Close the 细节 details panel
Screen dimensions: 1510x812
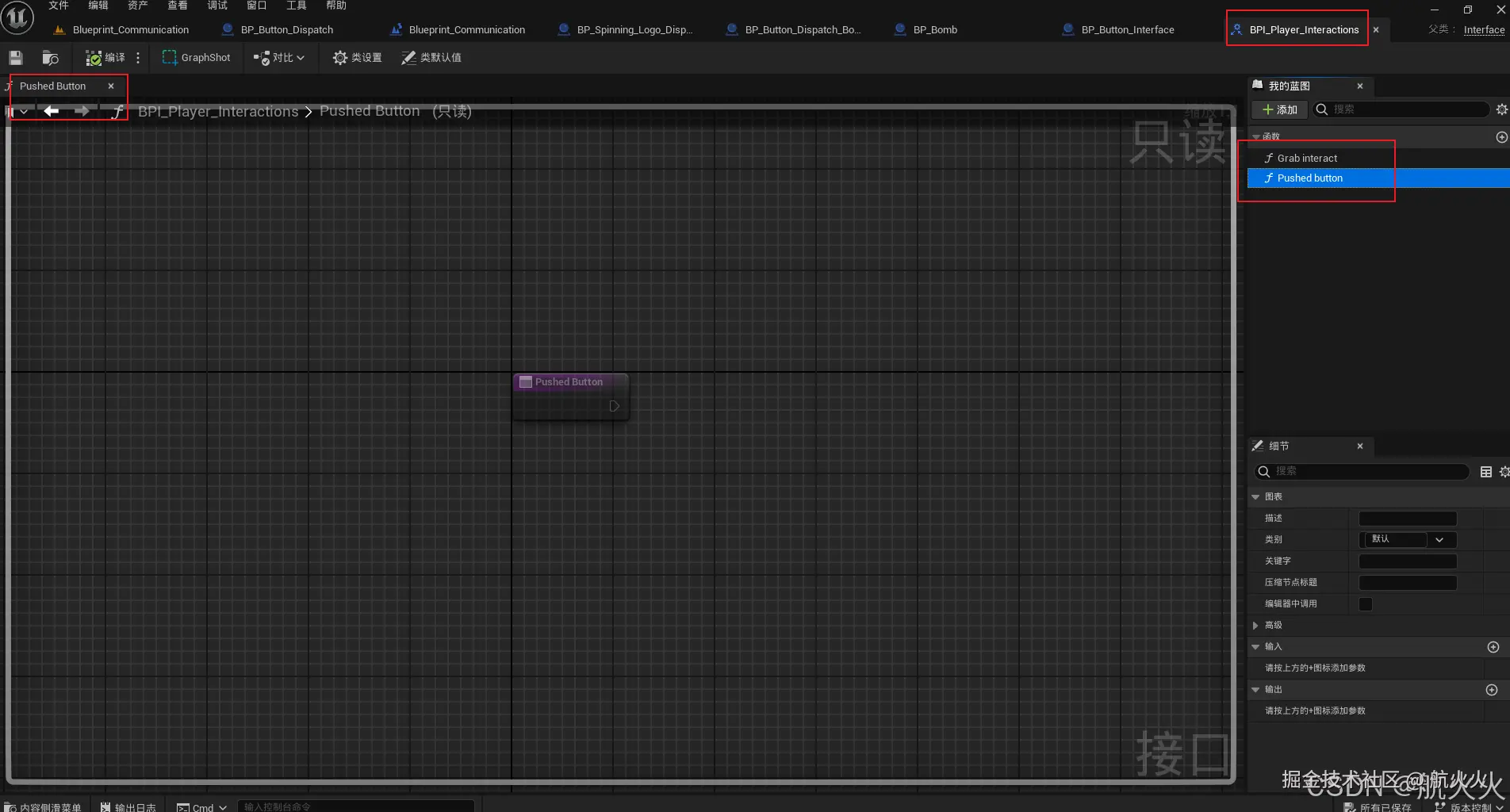(x=1360, y=446)
